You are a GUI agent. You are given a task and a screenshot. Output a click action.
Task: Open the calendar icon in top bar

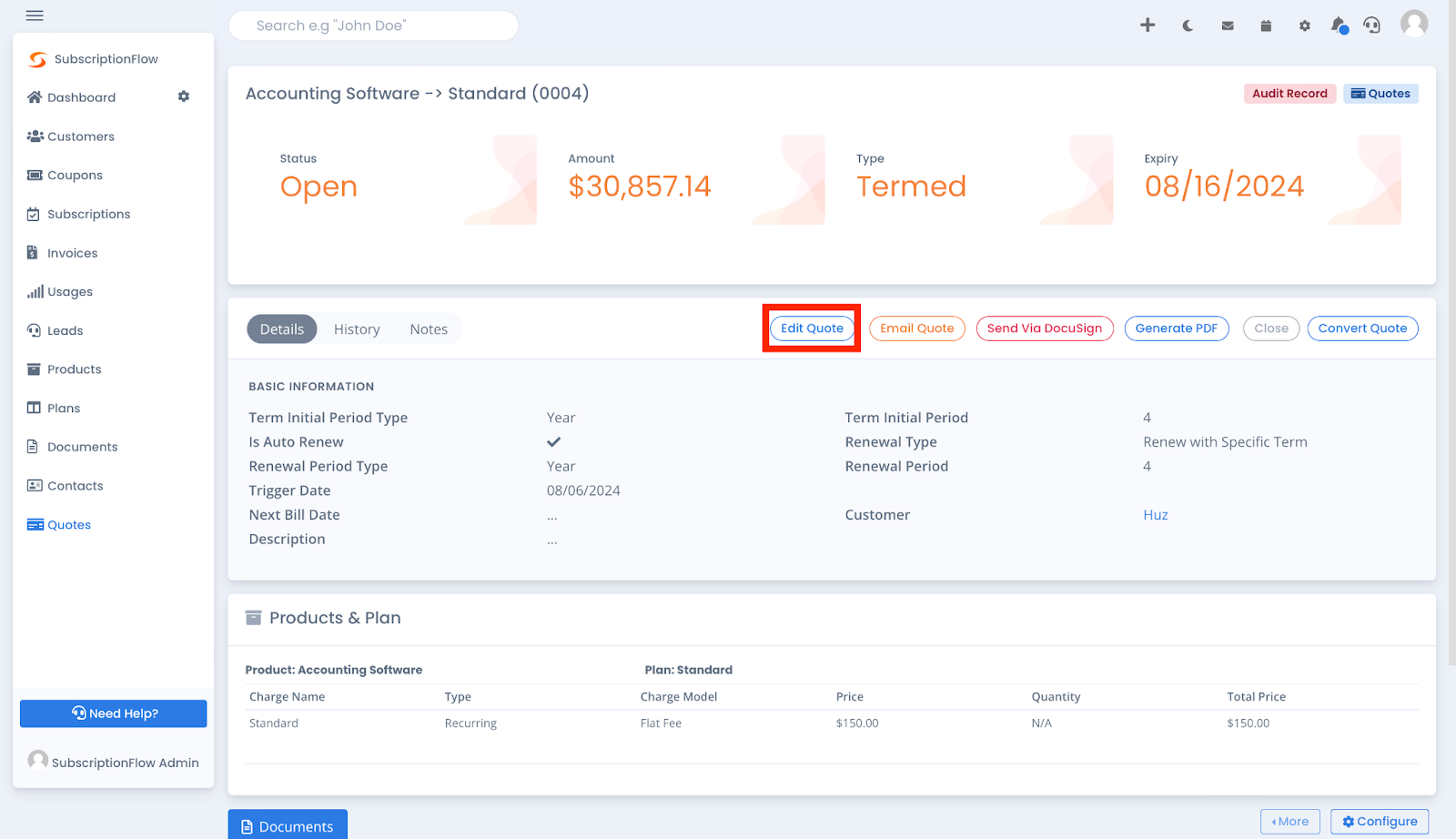coord(1266,26)
